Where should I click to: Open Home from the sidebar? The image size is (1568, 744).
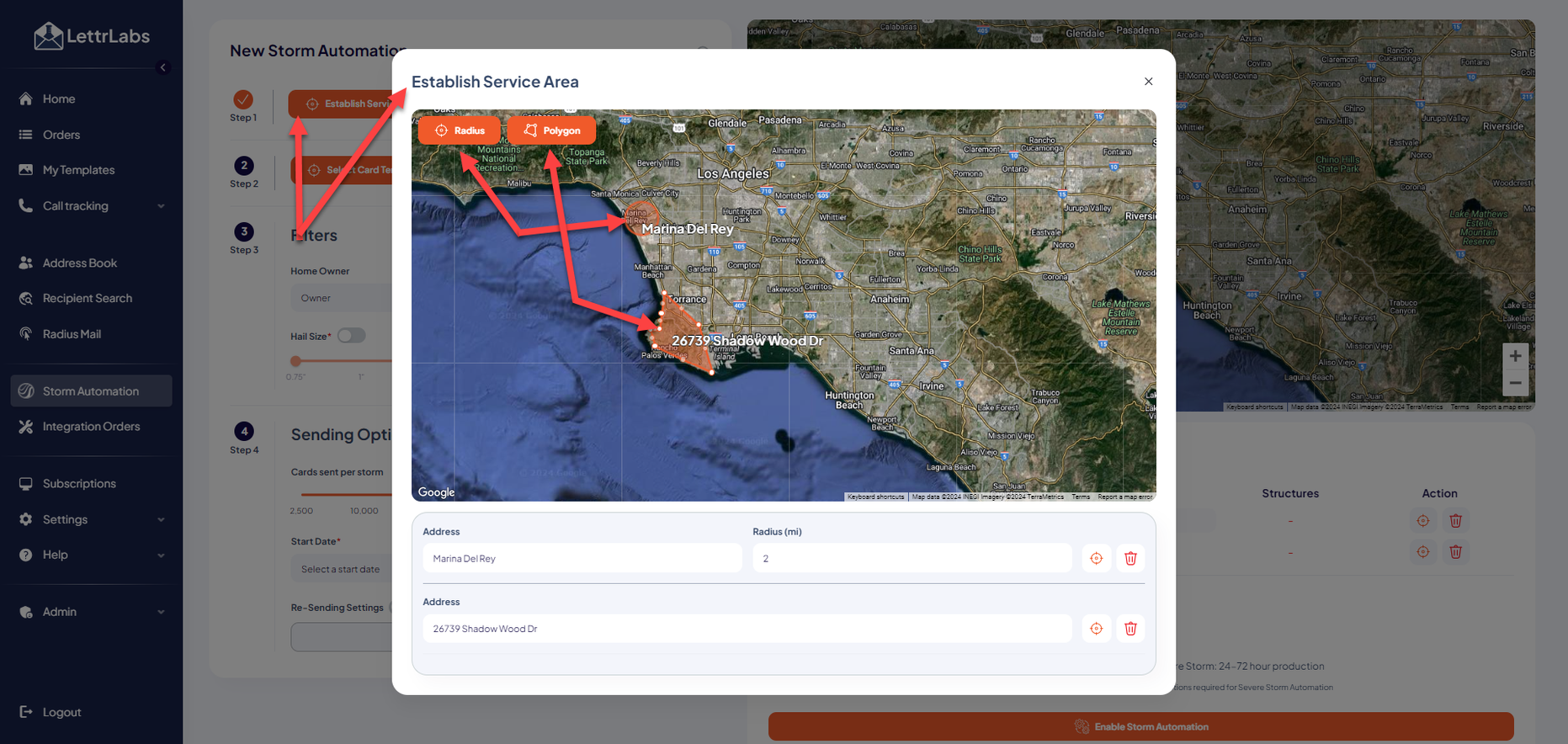[x=59, y=99]
